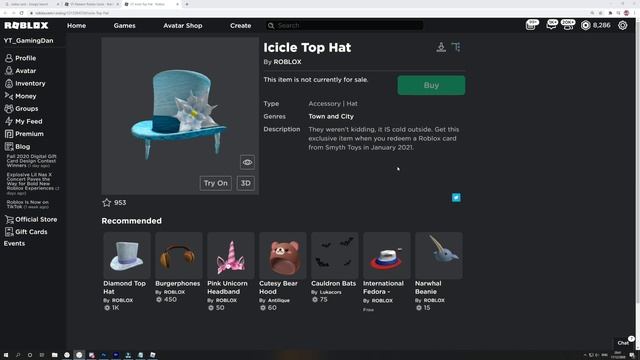Open the friend requests icon with 20K+ badge
640x360 pixels.
tap(568, 25)
